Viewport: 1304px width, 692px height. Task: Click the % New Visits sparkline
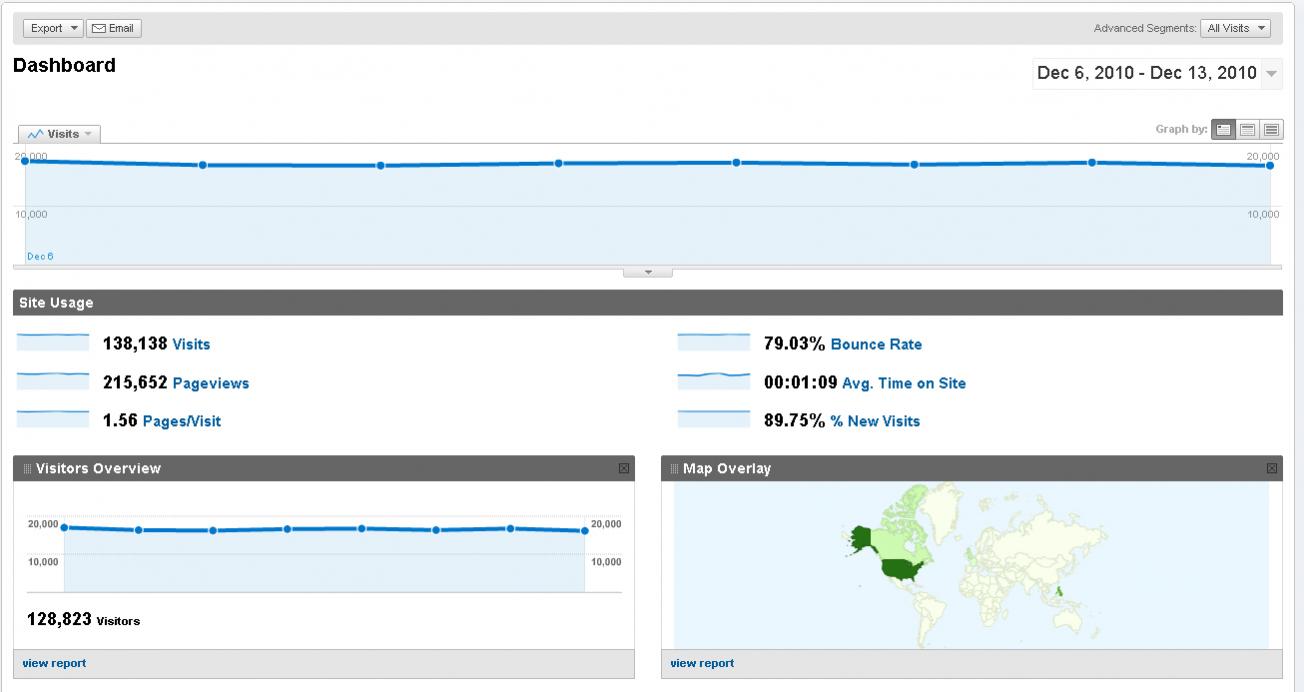pos(713,419)
